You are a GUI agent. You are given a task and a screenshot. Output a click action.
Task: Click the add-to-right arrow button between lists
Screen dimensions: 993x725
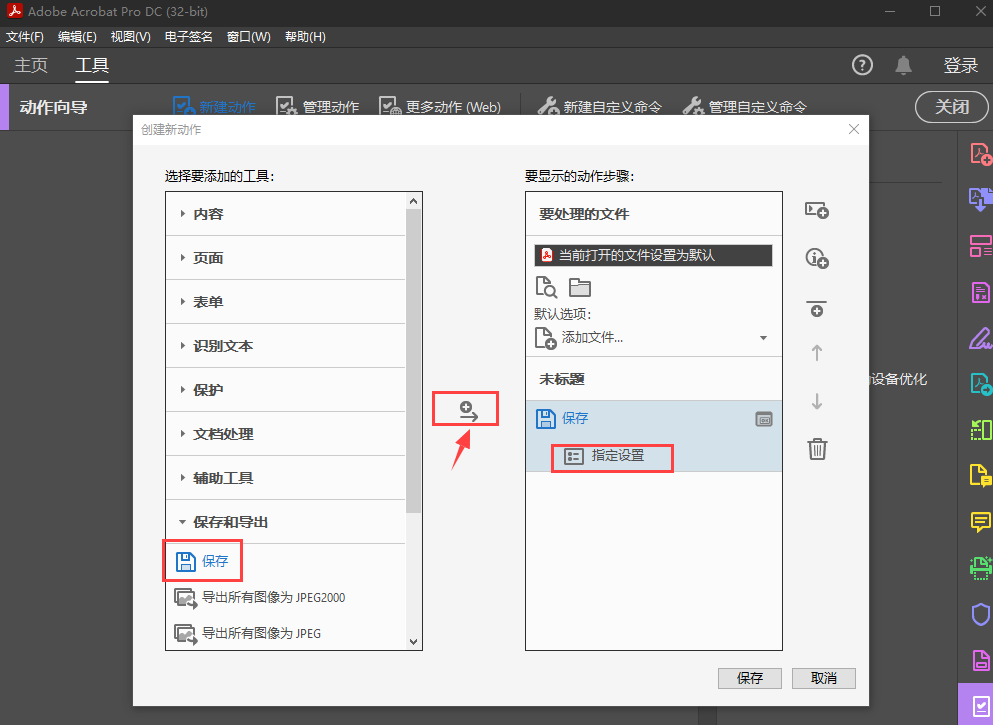465,409
